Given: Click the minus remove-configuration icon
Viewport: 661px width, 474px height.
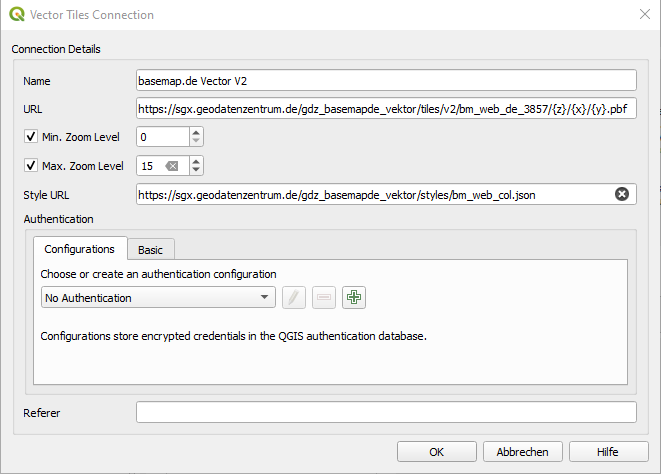Looking at the screenshot, I should (x=324, y=297).
